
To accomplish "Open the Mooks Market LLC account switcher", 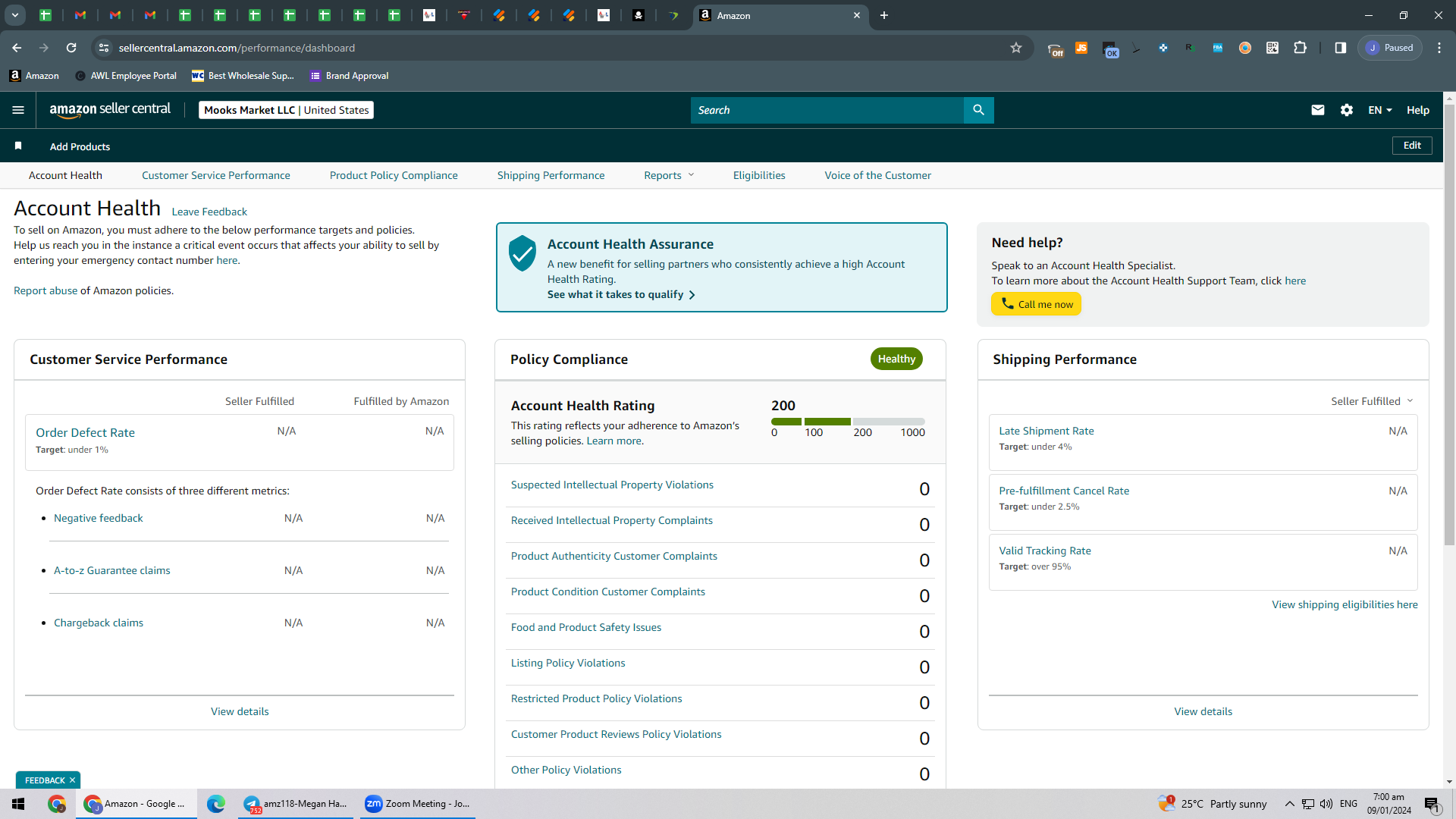I will (x=287, y=110).
